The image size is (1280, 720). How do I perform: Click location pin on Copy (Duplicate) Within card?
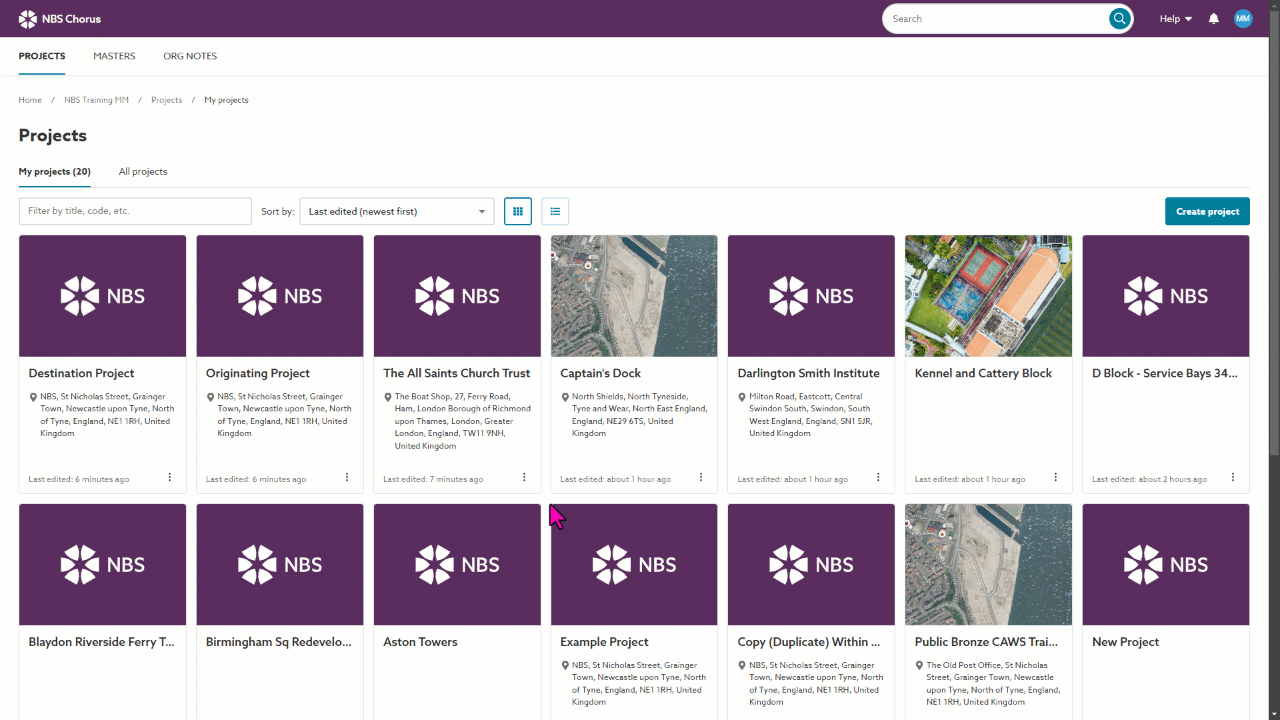(742, 666)
